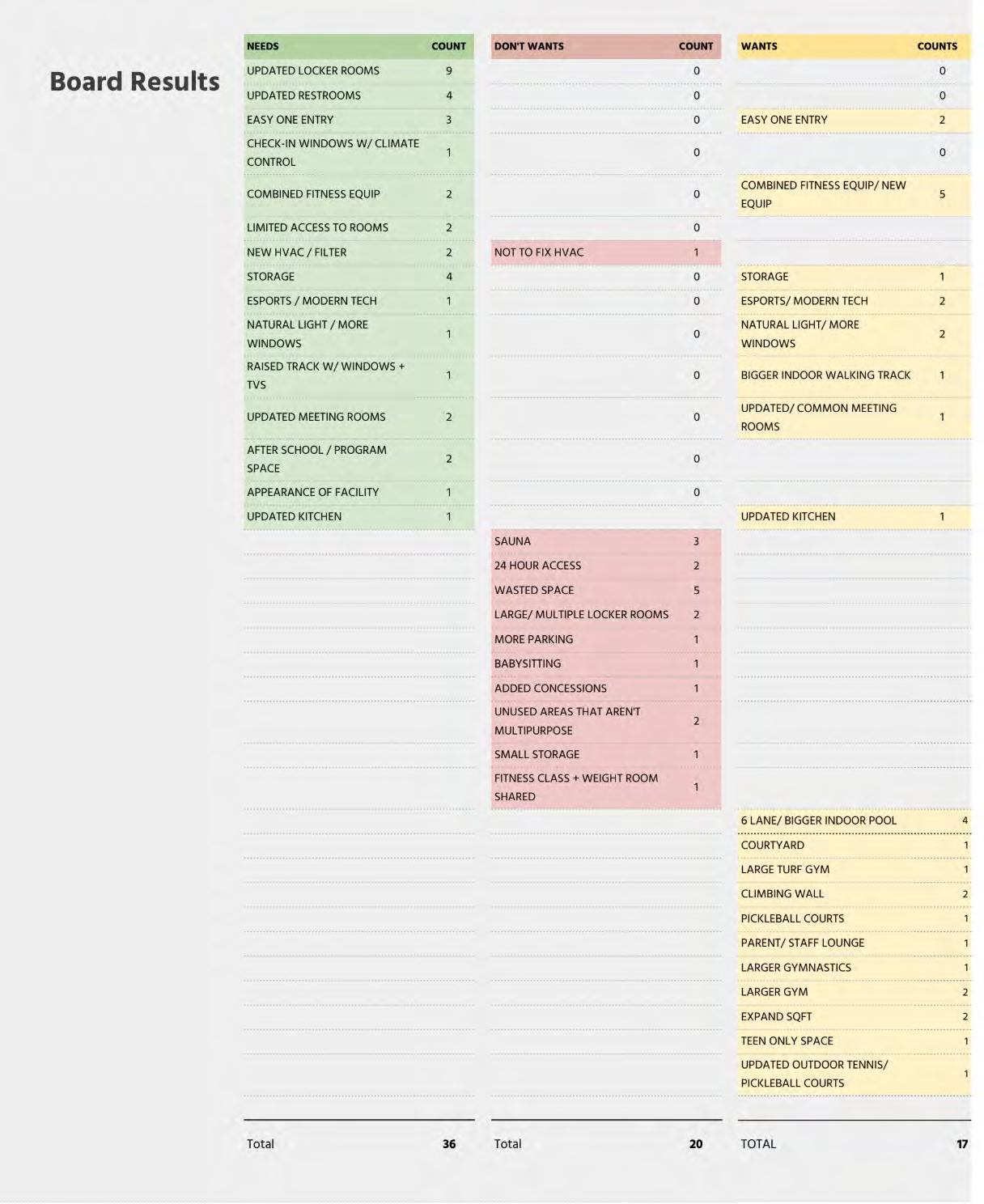
Task: Select the NEEDS column header
Action: coord(263,46)
